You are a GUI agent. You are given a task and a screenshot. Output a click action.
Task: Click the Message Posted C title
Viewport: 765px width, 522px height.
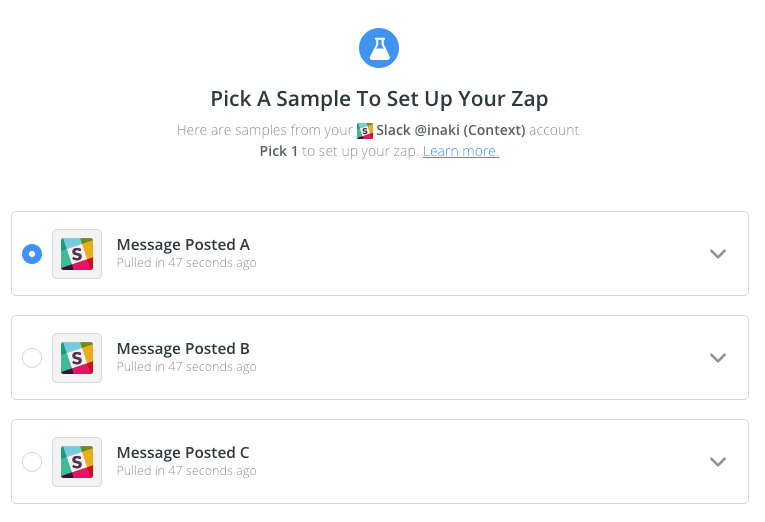pos(183,453)
